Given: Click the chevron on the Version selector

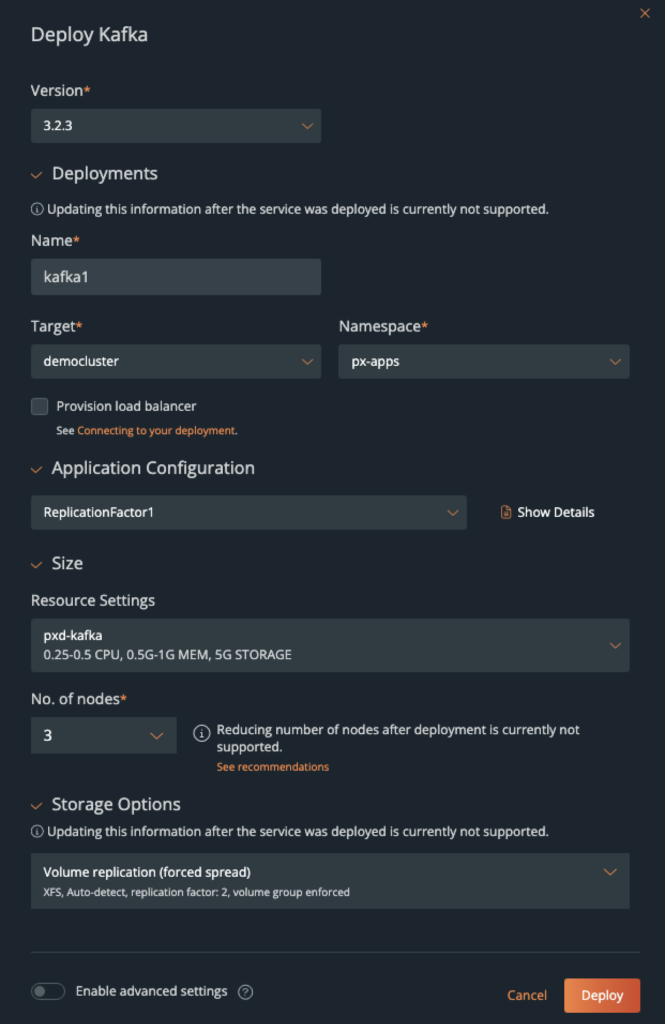Looking at the screenshot, I should coord(309,126).
